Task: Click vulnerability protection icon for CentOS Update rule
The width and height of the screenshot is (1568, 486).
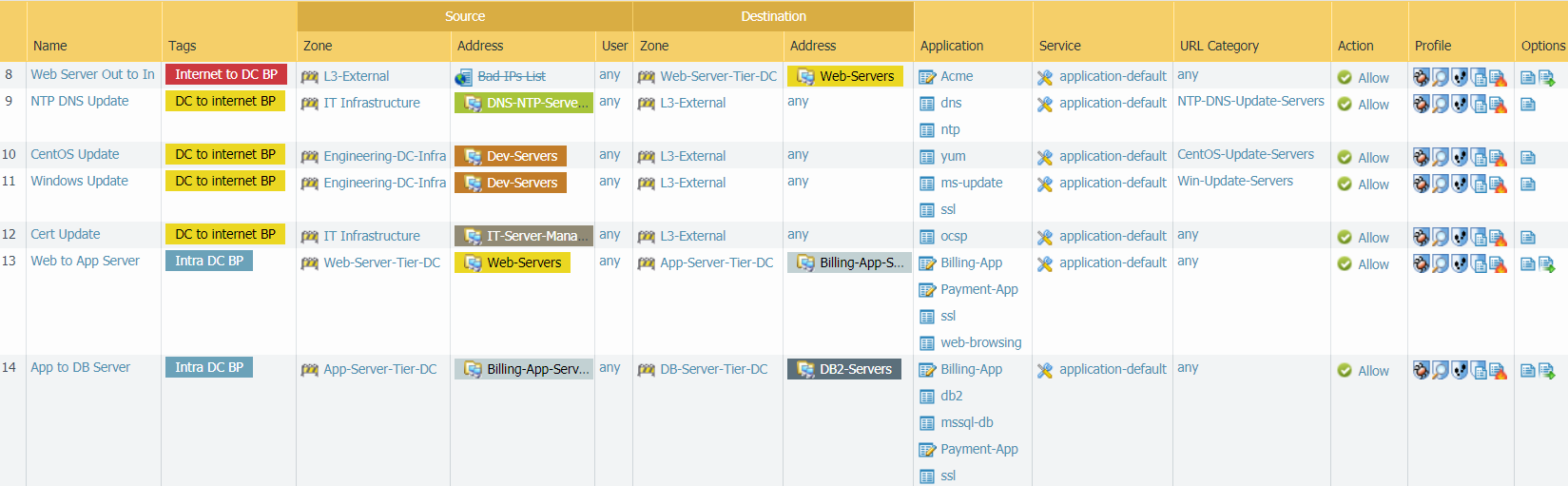Action: 1460,157
